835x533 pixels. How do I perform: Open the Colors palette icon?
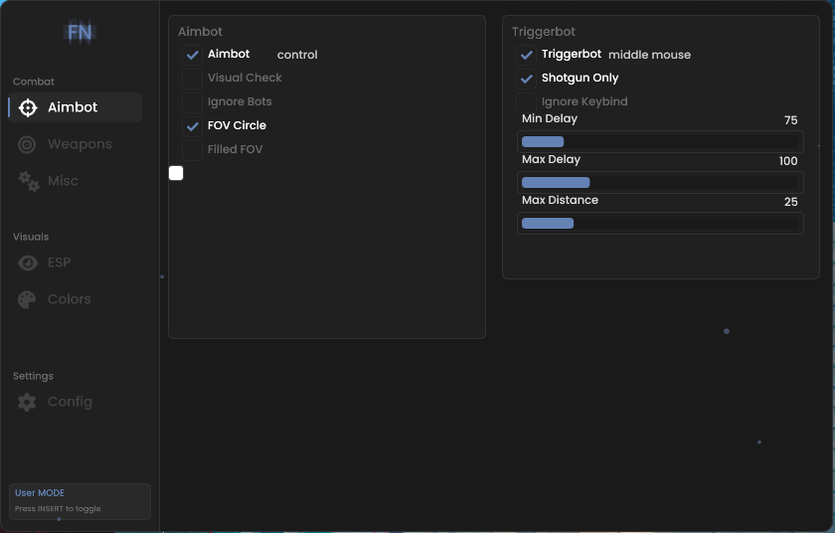(x=27, y=300)
